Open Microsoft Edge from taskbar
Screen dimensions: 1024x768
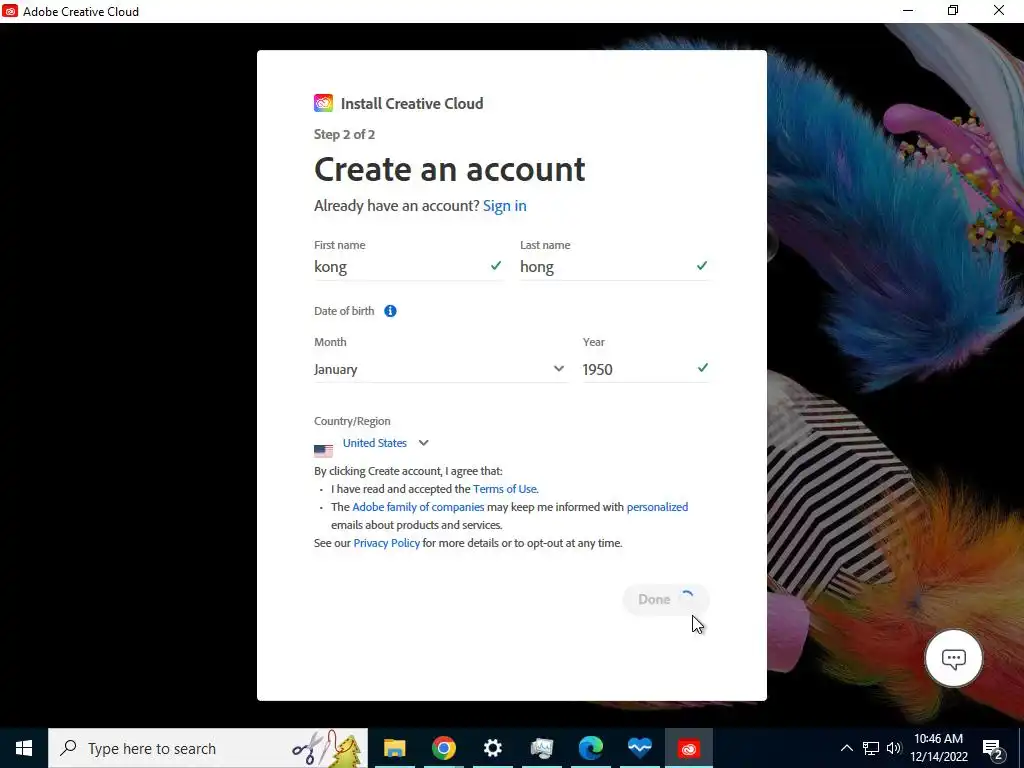(x=590, y=748)
